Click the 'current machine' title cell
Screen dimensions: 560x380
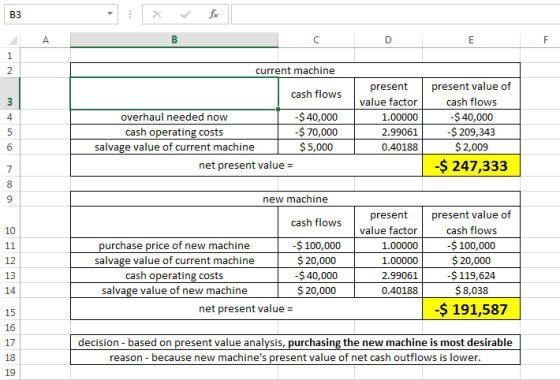[x=295, y=70]
